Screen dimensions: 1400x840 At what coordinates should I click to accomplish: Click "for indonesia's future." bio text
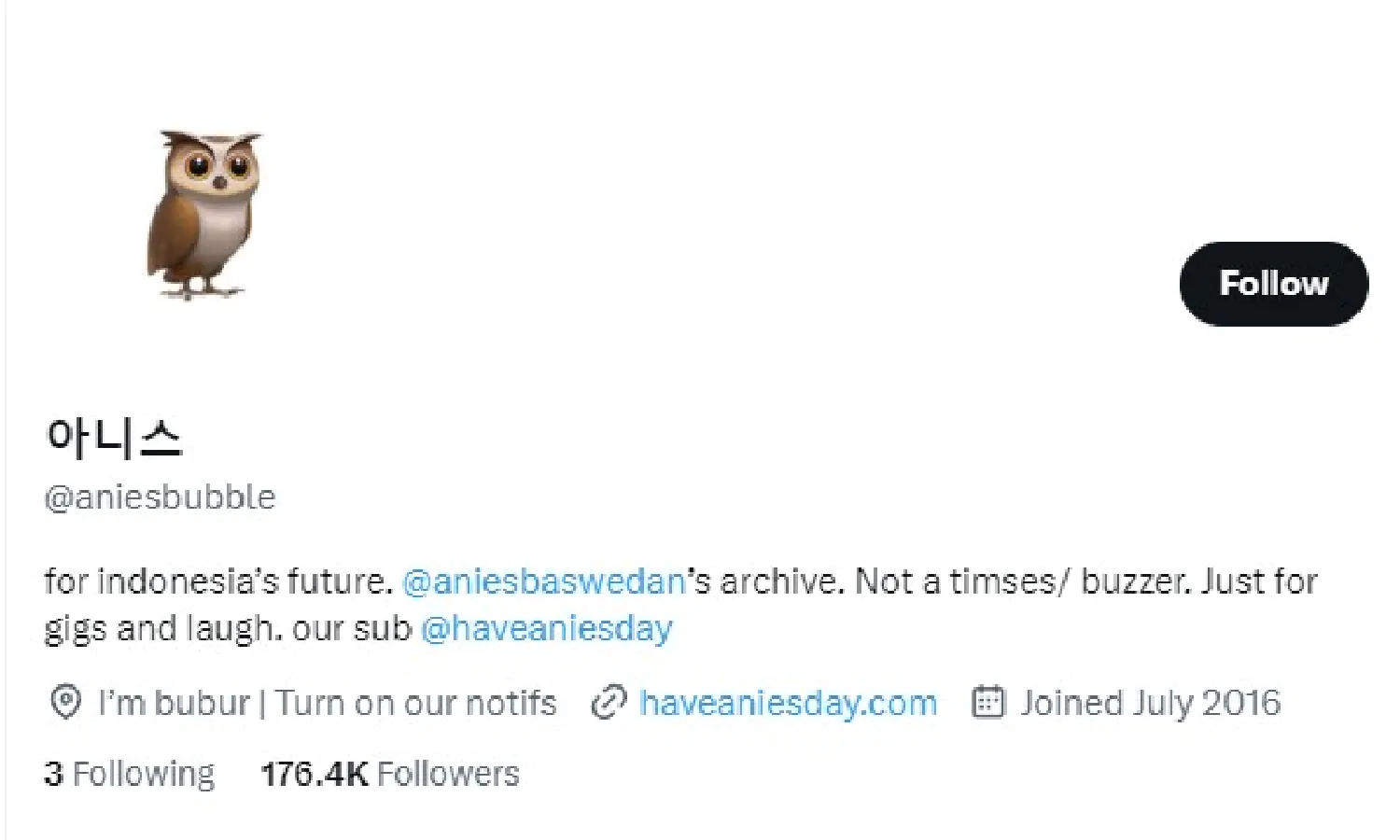point(218,581)
